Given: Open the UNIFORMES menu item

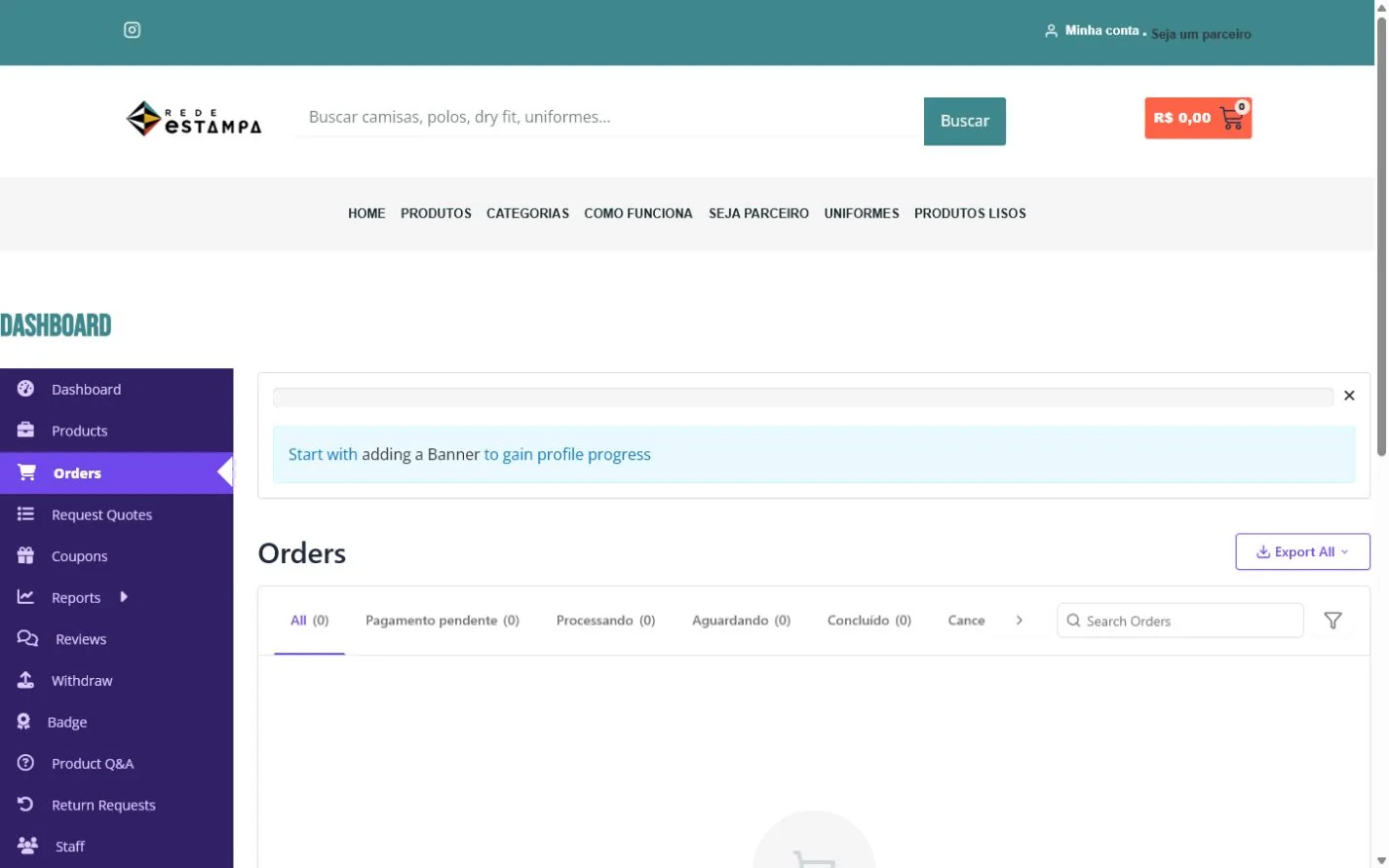Looking at the screenshot, I should (862, 213).
